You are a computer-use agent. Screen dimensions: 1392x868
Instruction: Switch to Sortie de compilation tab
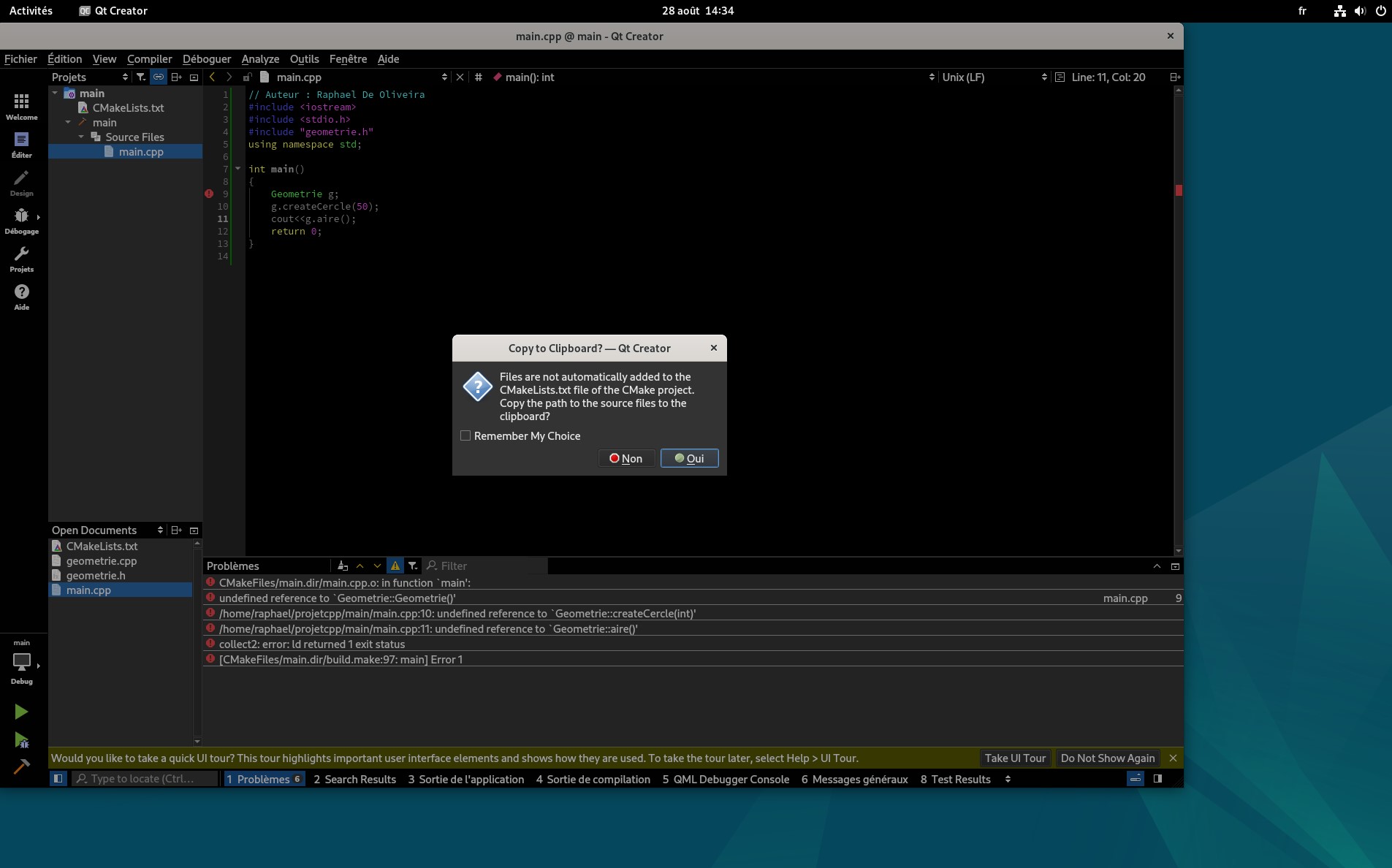(593, 779)
